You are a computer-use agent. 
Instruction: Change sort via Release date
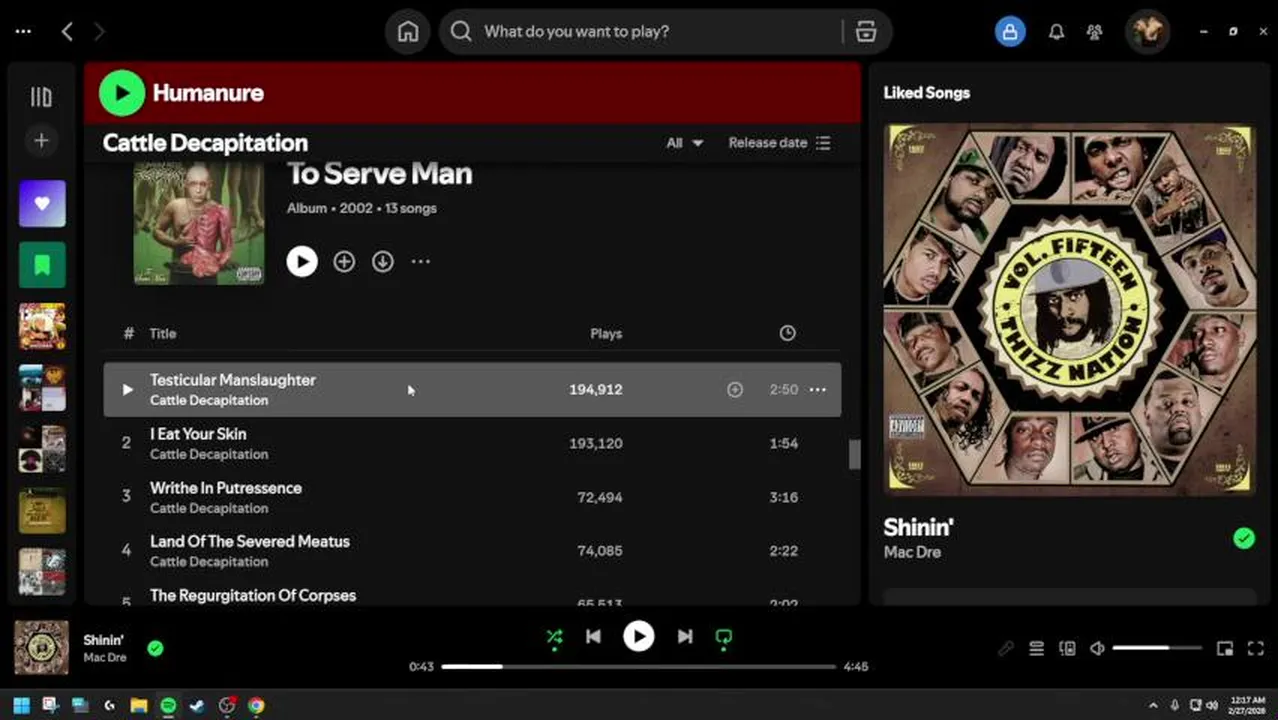pos(779,143)
